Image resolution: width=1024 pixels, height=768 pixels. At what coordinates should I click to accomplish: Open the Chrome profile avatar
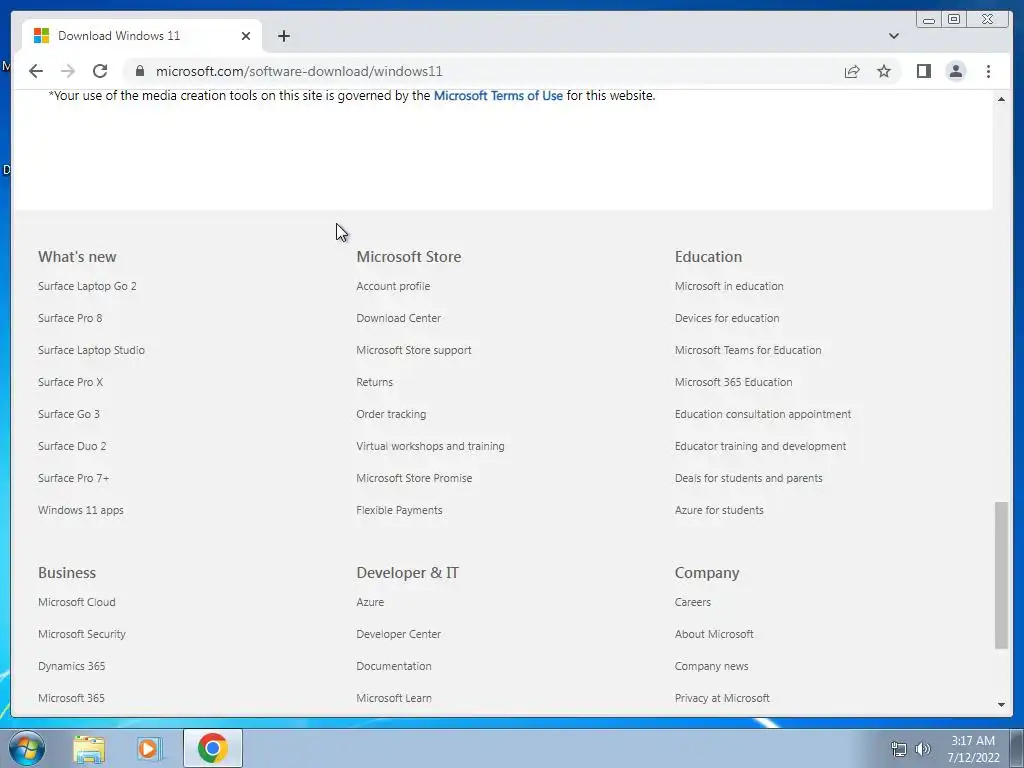955,71
